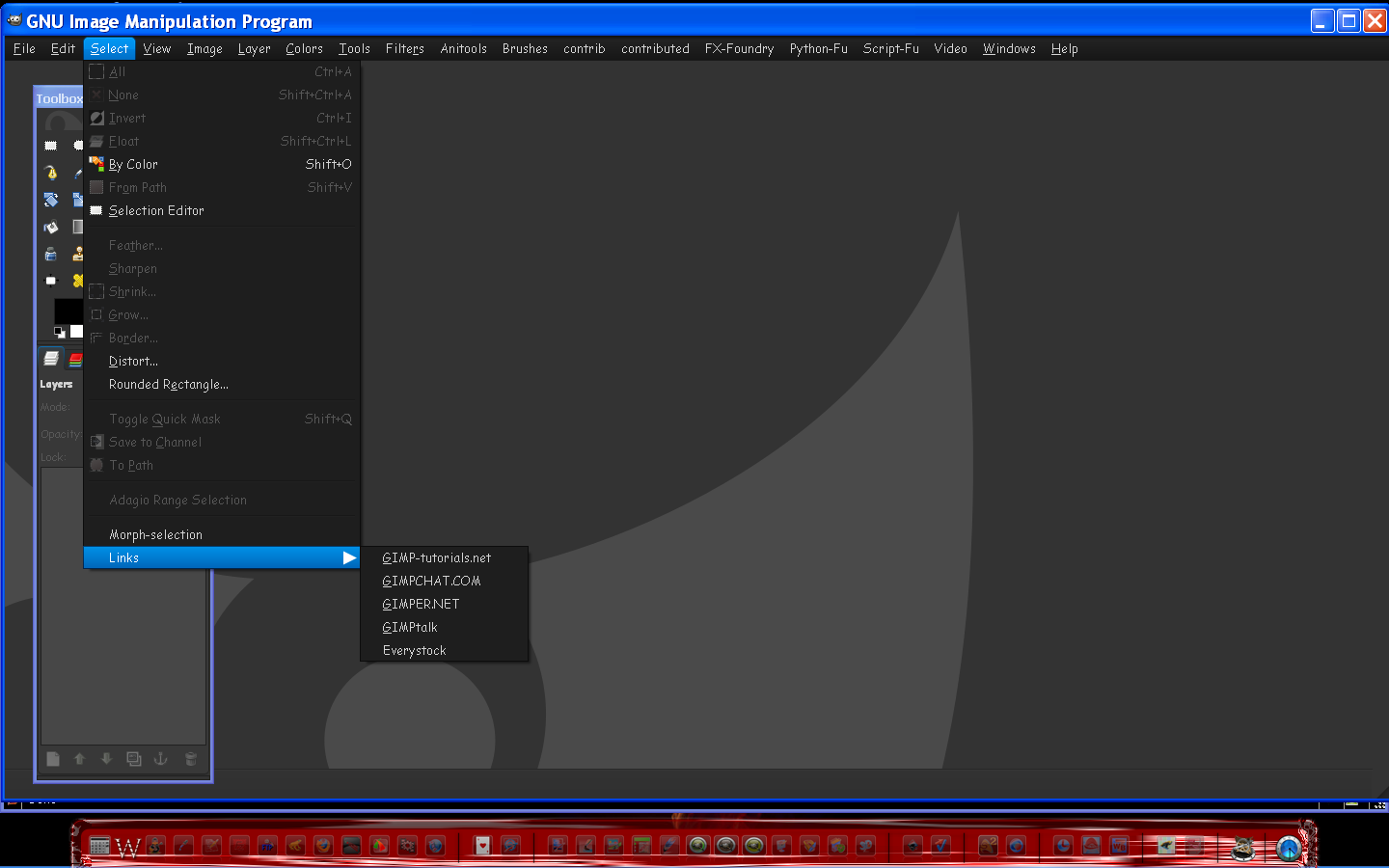Delete the layer with the trash button
1389x868 pixels.
click(191, 759)
